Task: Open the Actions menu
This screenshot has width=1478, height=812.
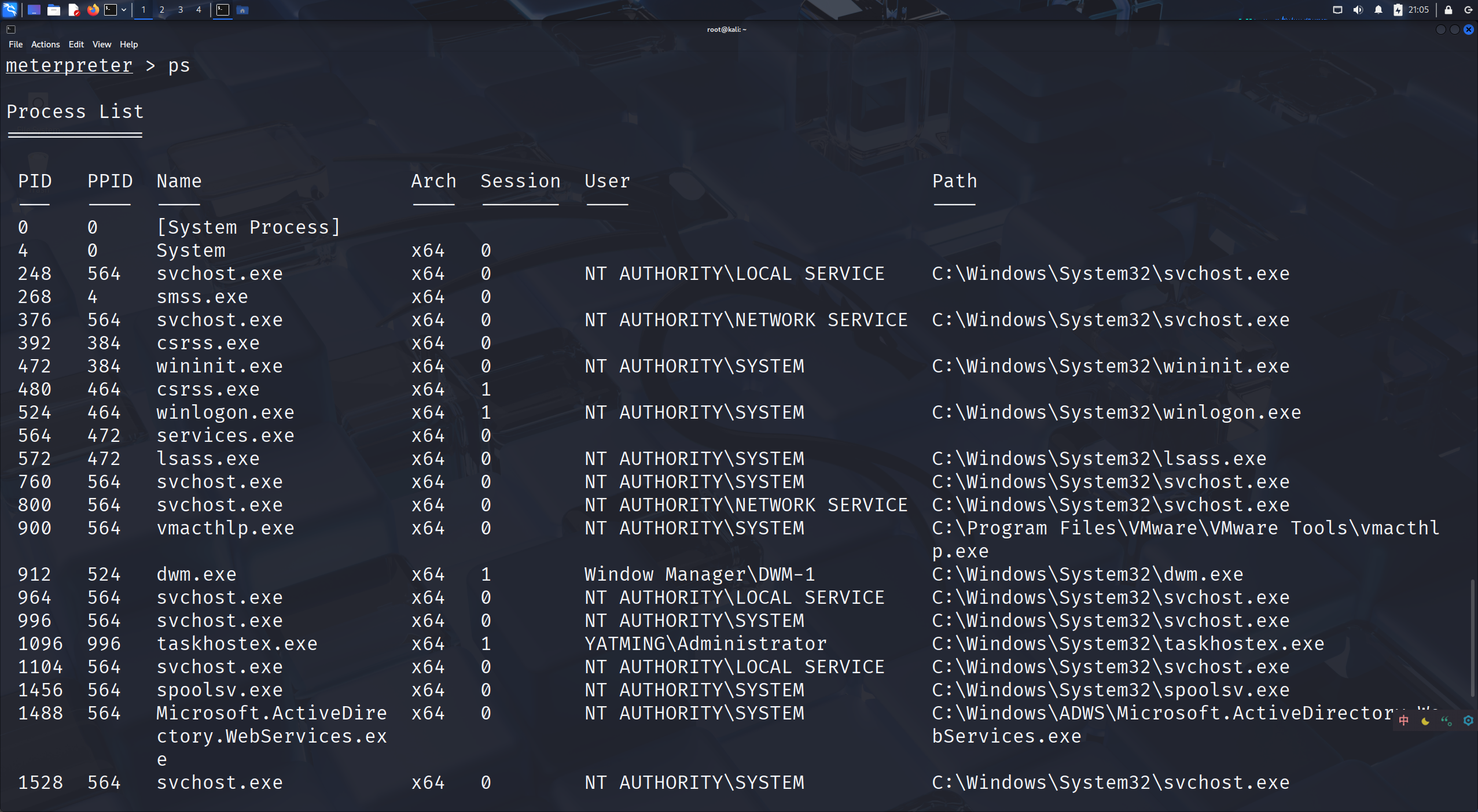Action: point(45,44)
